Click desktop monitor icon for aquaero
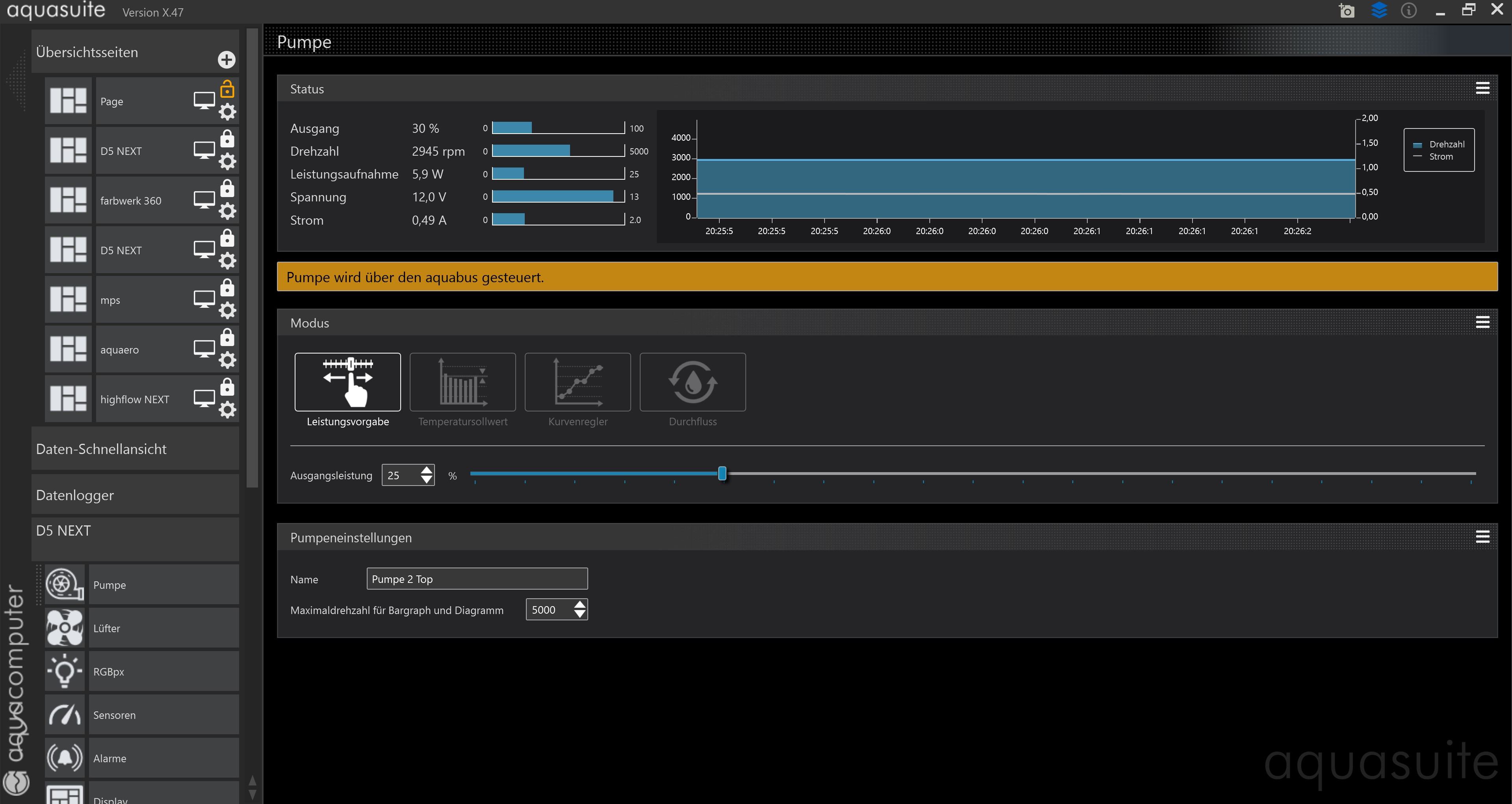Image resolution: width=1512 pixels, height=804 pixels. pos(204,349)
